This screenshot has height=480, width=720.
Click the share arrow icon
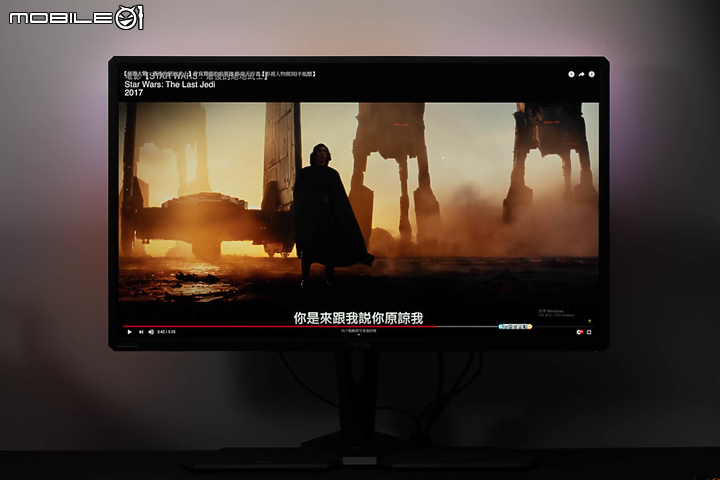click(x=581, y=74)
